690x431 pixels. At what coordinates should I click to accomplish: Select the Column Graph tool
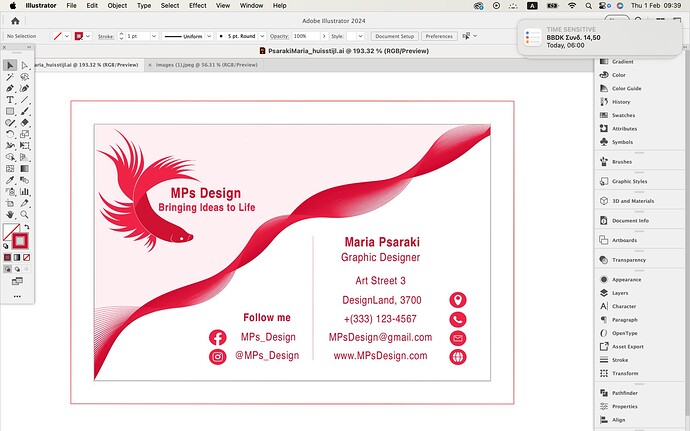click(x=25, y=192)
